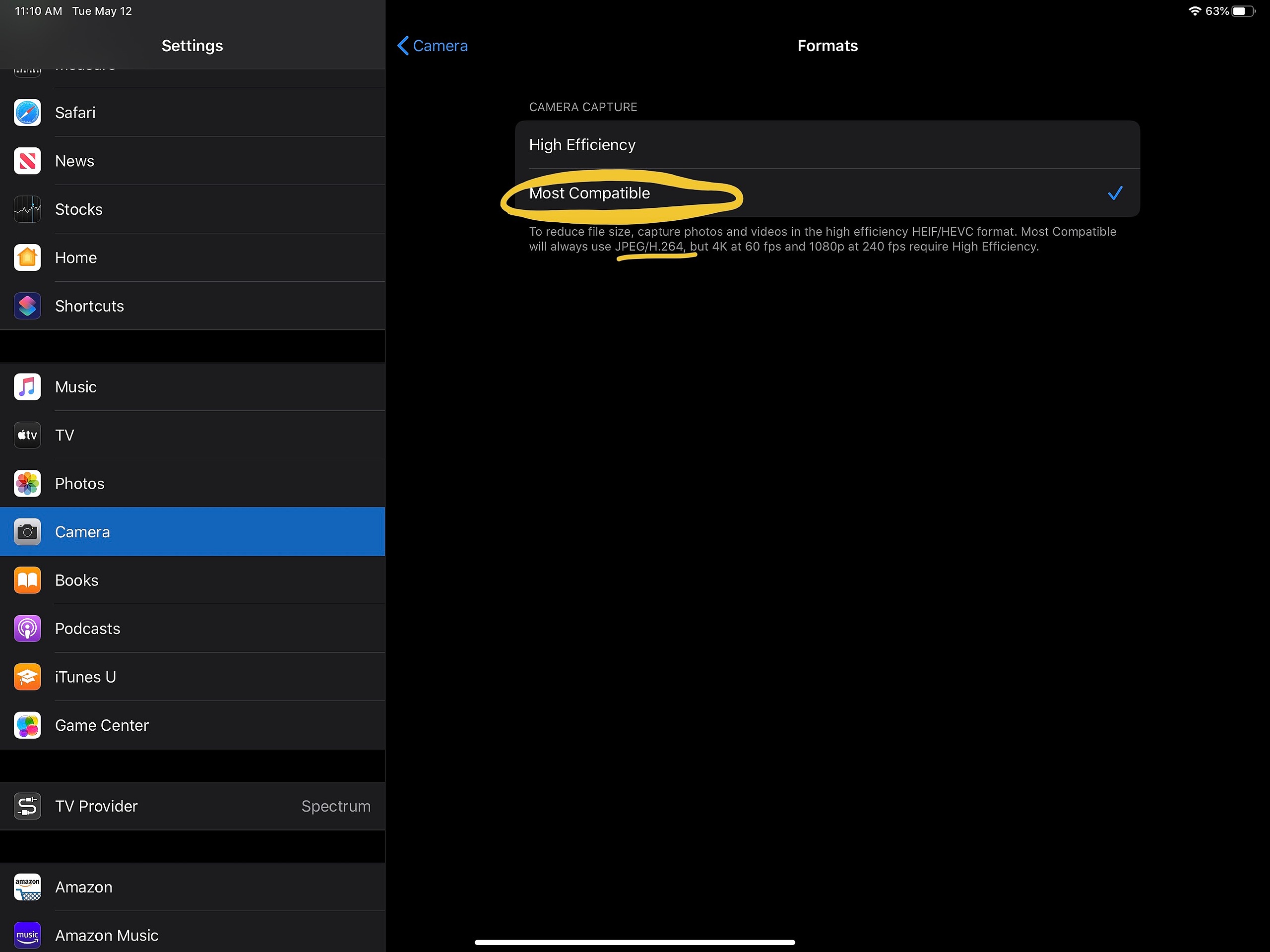
Task: Open Home settings row
Action: point(192,258)
